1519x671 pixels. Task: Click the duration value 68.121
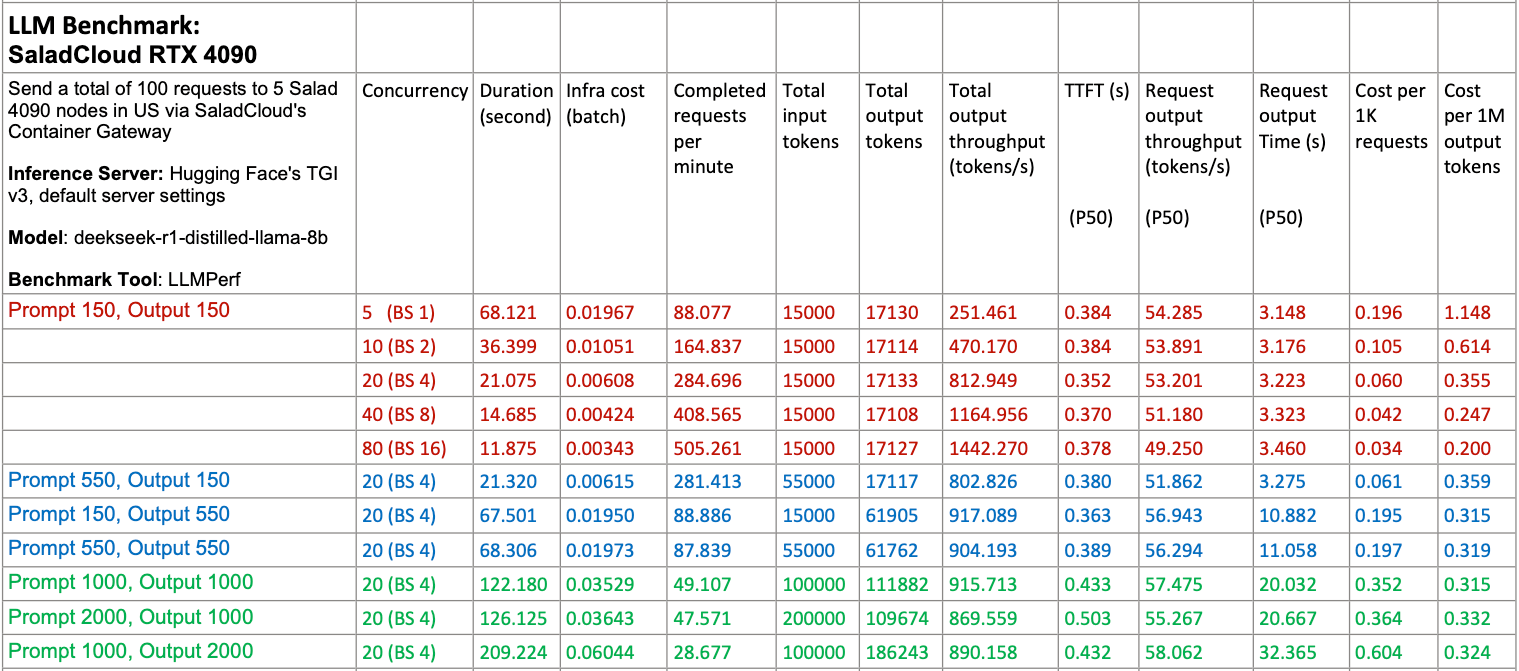(508, 313)
